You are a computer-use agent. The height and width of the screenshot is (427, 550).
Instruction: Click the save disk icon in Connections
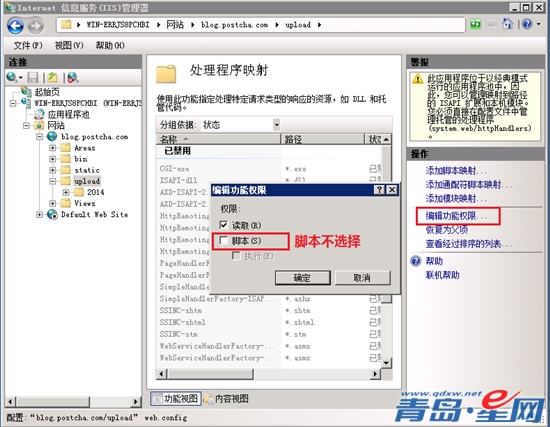tap(33, 77)
